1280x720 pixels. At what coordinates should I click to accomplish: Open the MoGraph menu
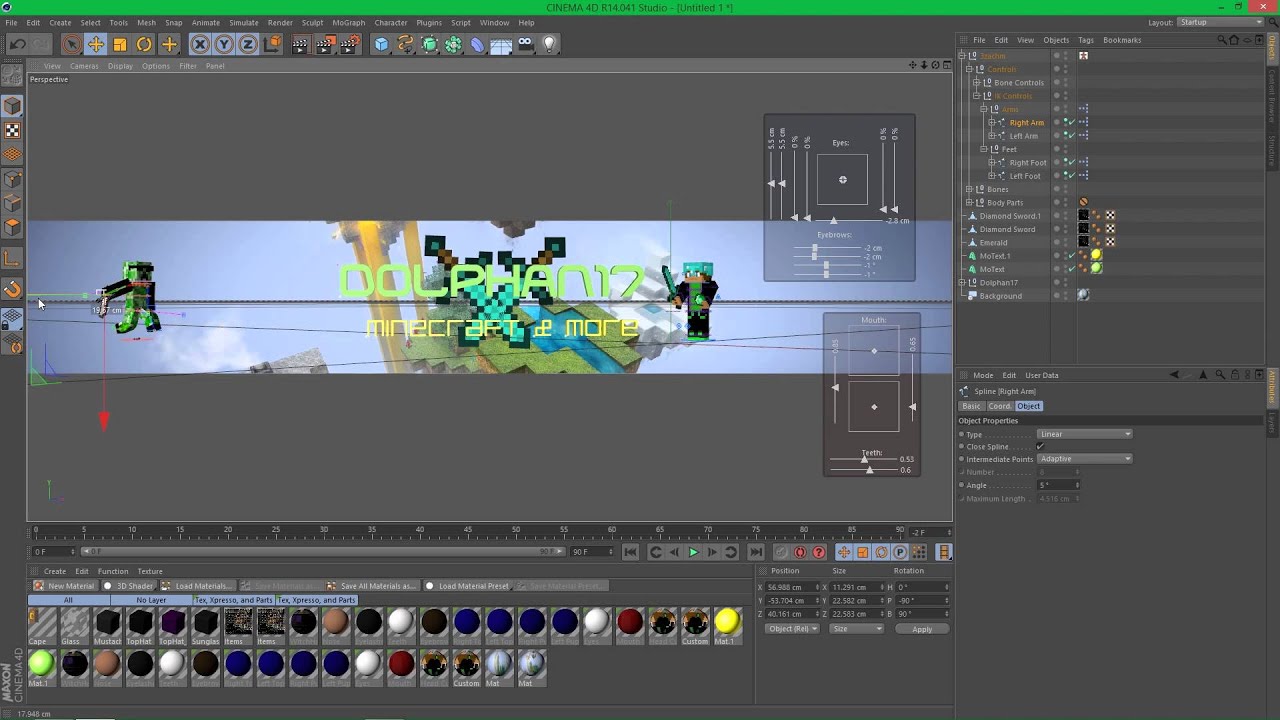click(x=349, y=22)
